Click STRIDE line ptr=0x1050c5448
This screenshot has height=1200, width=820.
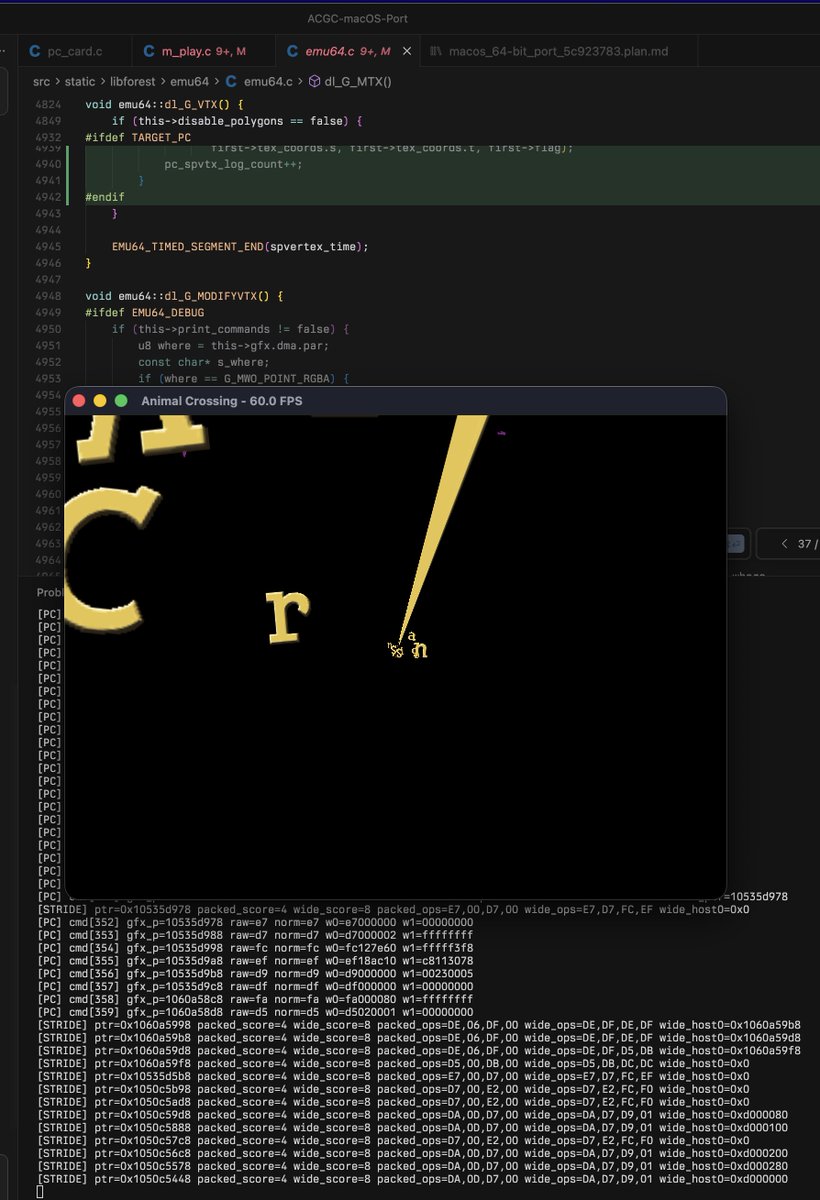412,1179
